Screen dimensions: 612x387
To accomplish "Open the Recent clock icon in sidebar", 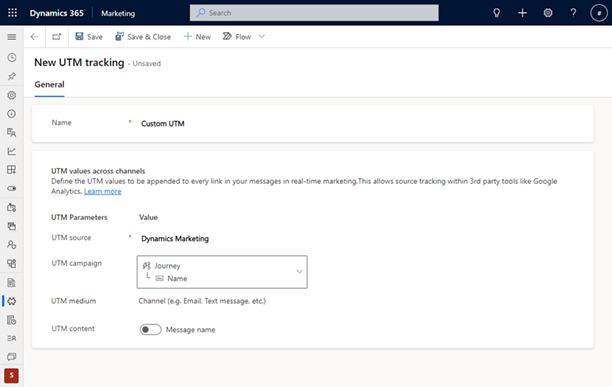I will (x=12, y=58).
